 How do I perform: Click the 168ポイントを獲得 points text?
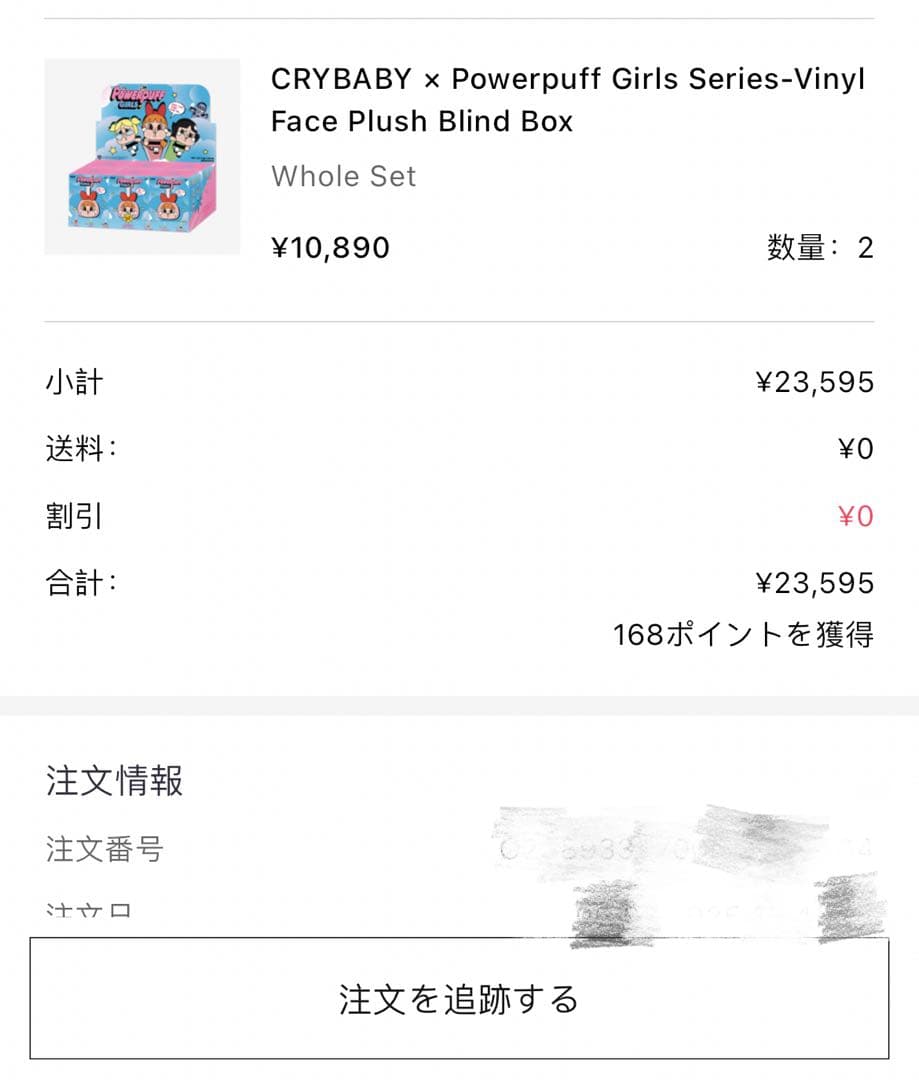click(x=743, y=634)
